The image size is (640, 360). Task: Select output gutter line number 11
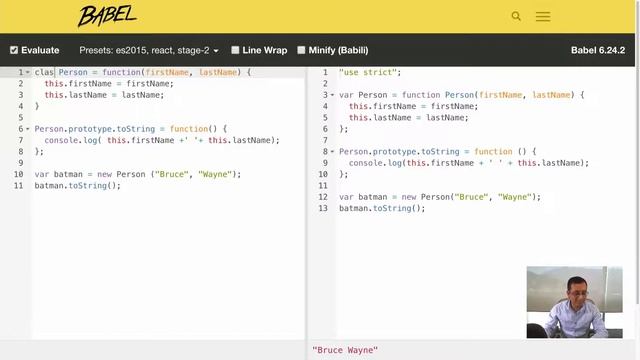[323, 186]
